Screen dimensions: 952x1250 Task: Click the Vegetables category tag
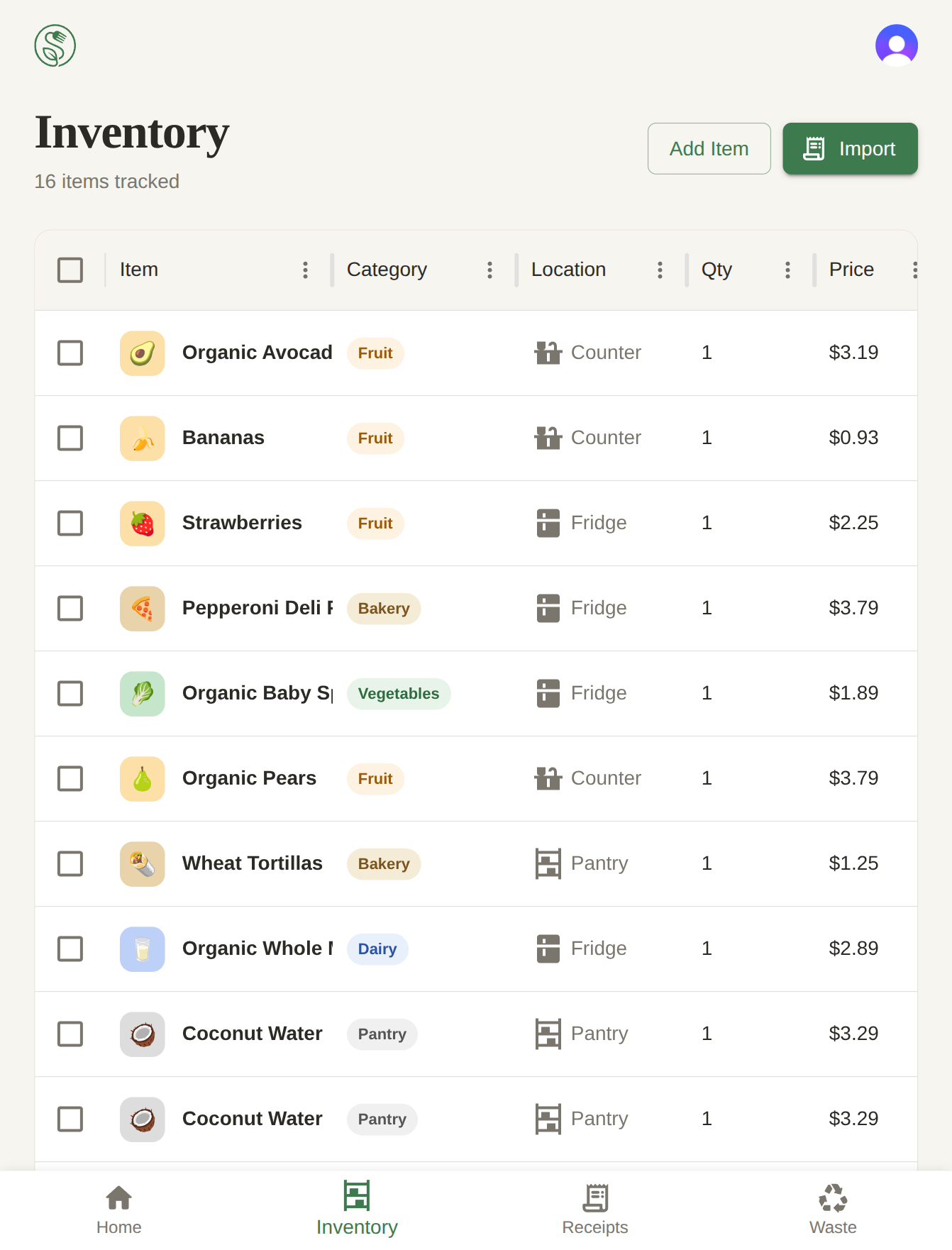[399, 693]
